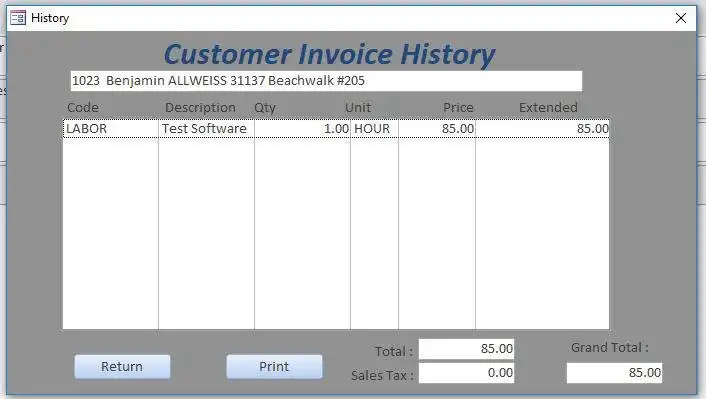Click the Total : label
This screenshot has width=706, height=399.
tap(394, 351)
